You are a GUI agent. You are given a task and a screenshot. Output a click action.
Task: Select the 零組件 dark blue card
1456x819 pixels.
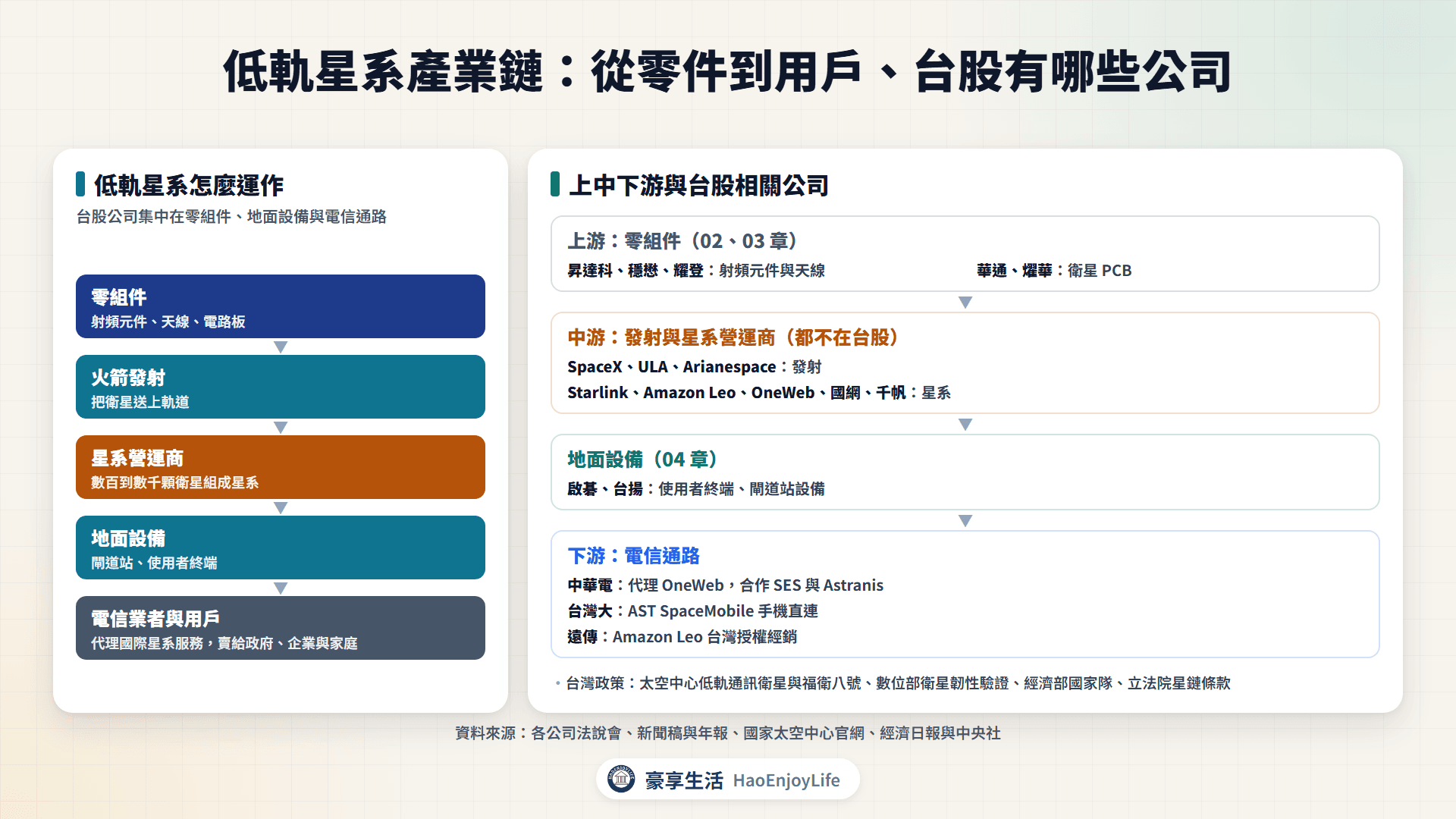[281, 306]
